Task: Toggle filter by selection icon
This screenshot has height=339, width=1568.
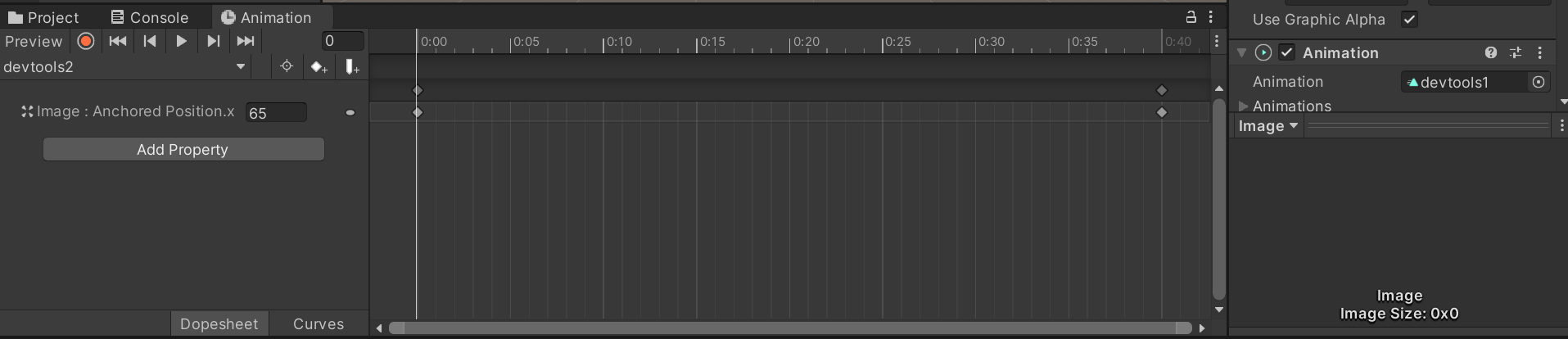Action: point(287,67)
